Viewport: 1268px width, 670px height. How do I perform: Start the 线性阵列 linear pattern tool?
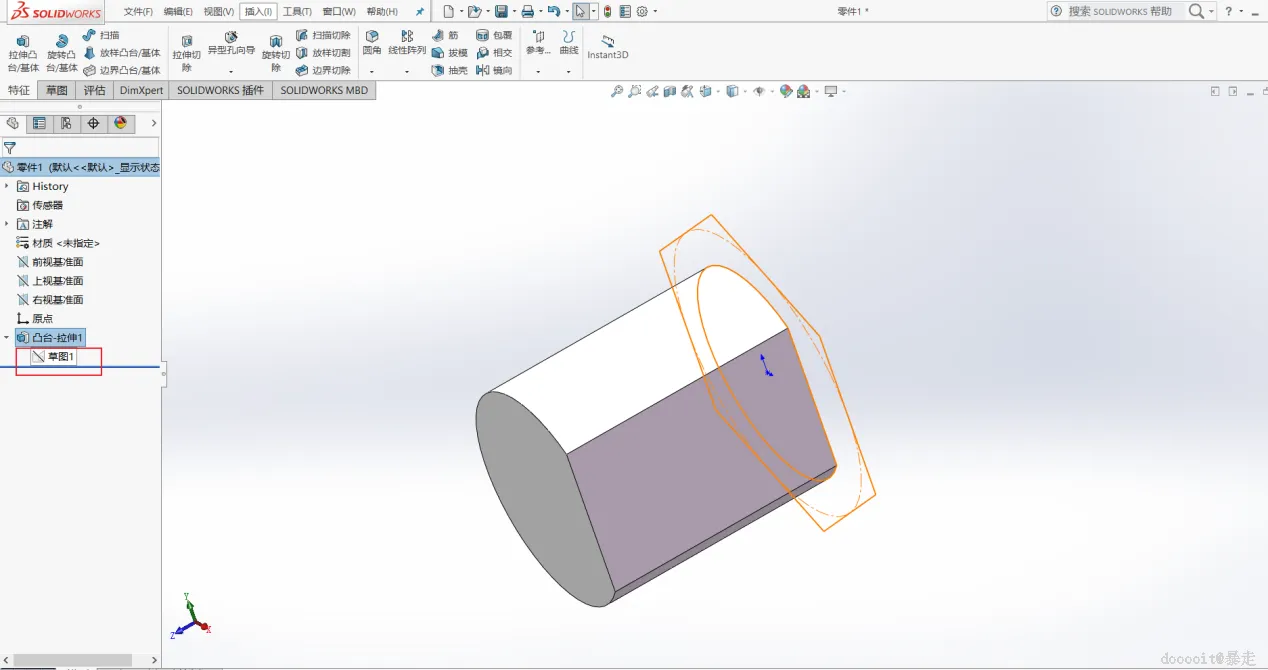(x=407, y=43)
